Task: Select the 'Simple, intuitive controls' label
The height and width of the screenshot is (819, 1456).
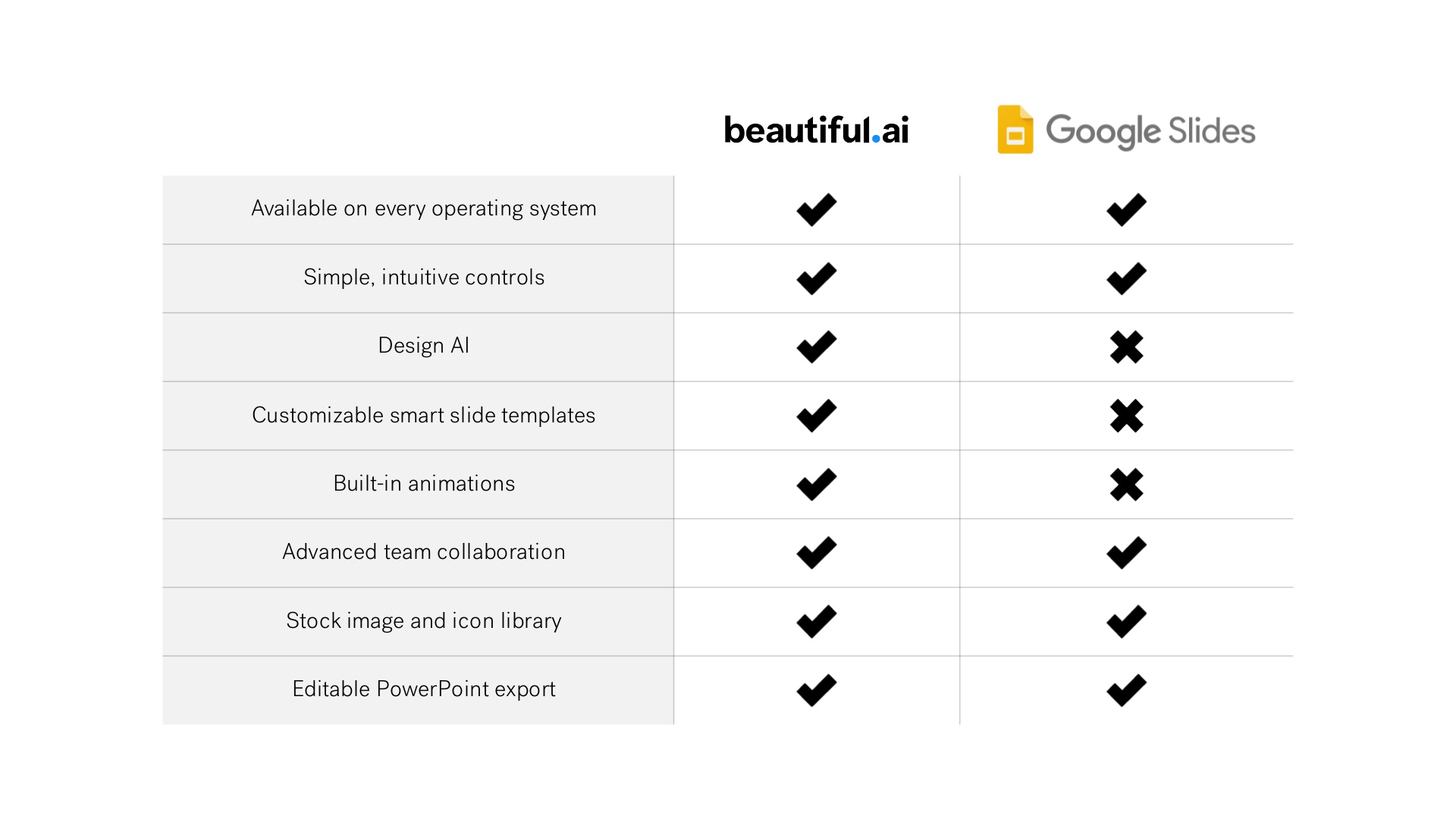Action: point(424,277)
